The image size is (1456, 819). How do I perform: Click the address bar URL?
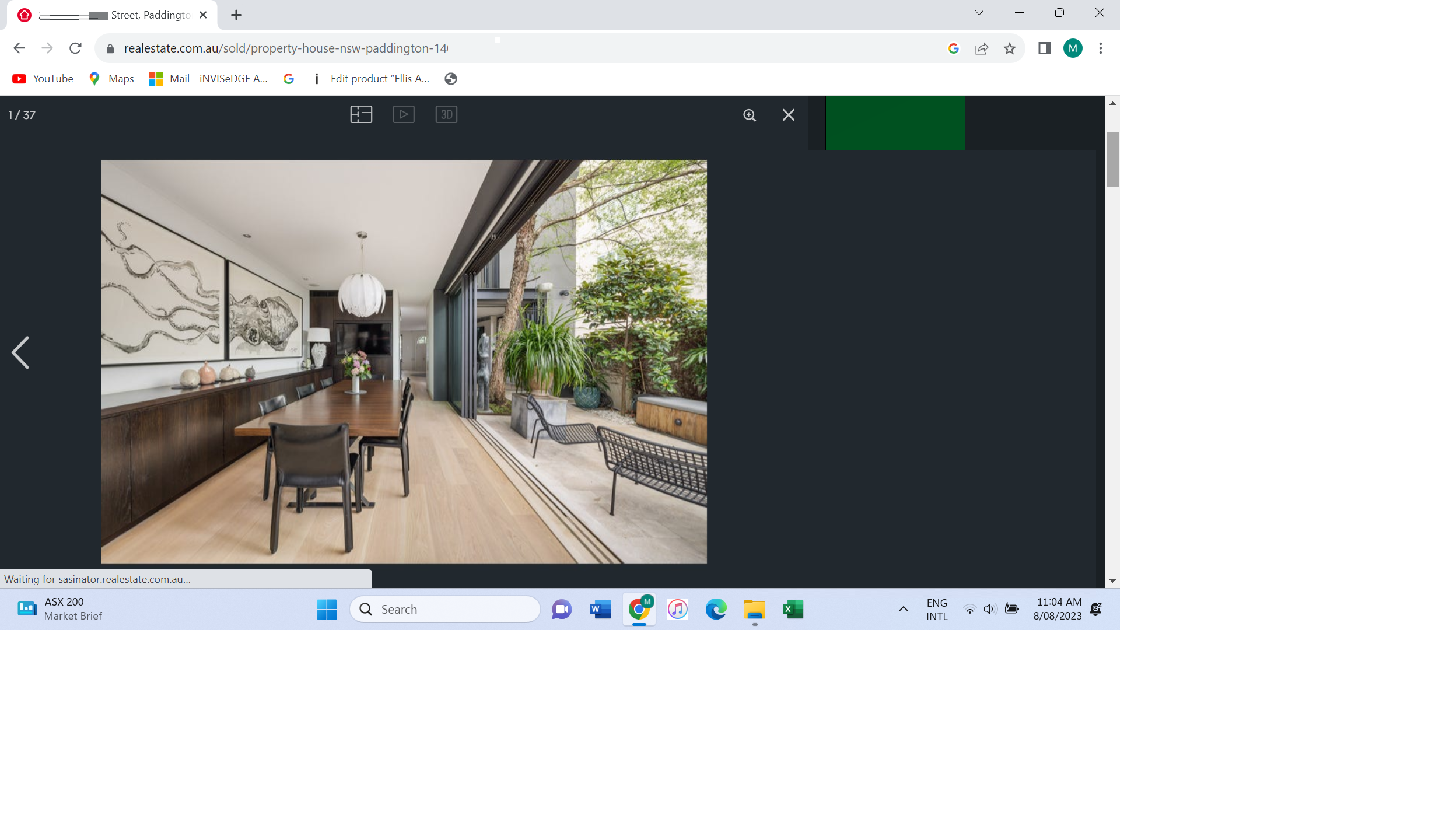(x=286, y=48)
